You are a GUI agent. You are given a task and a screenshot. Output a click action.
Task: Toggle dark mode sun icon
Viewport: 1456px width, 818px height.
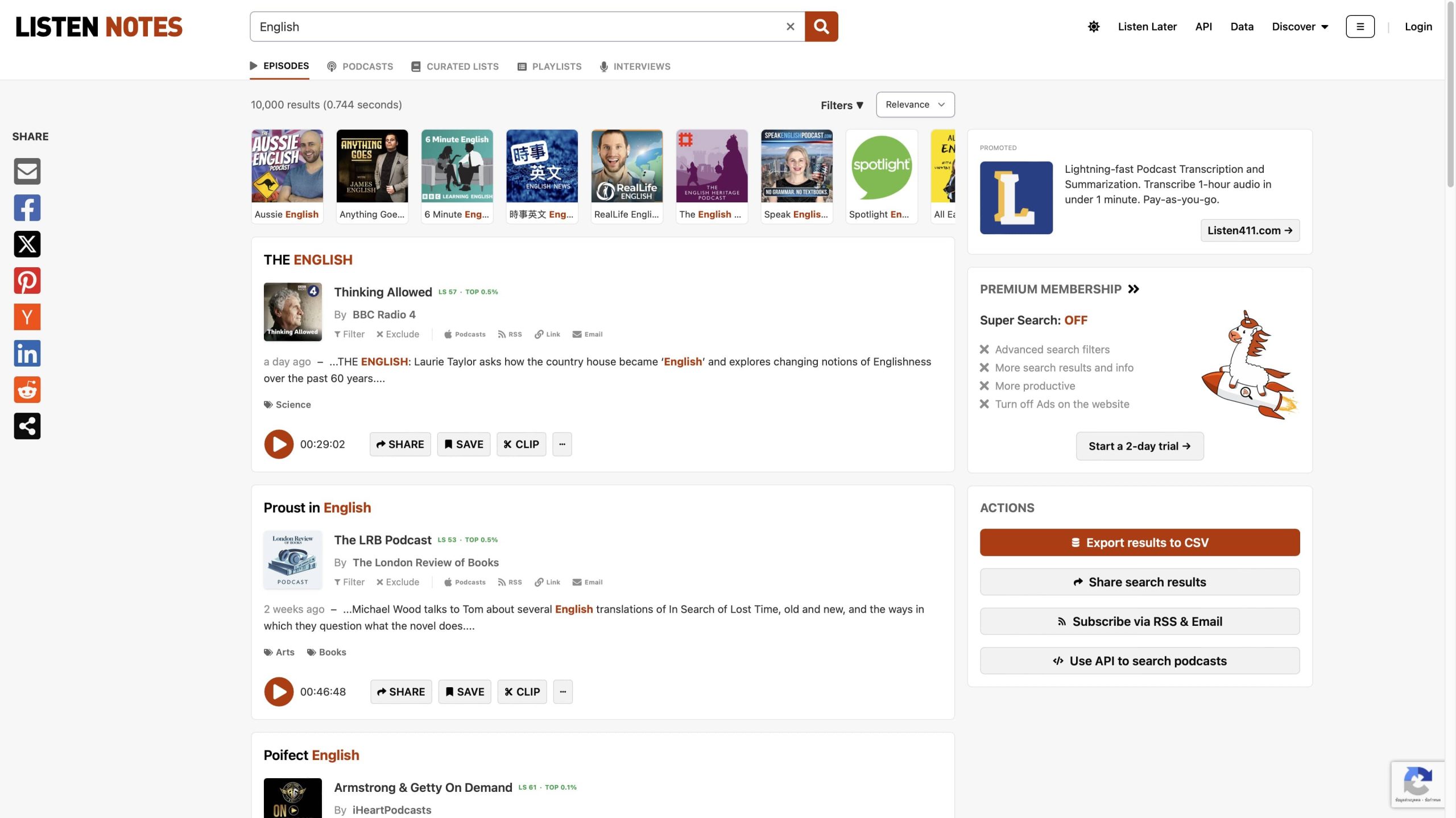click(1093, 27)
